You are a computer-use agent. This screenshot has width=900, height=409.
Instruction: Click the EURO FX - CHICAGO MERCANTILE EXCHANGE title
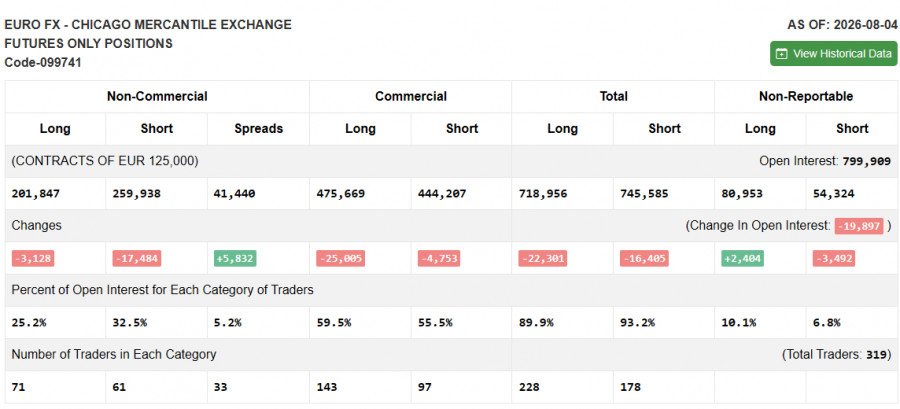[x=148, y=25]
